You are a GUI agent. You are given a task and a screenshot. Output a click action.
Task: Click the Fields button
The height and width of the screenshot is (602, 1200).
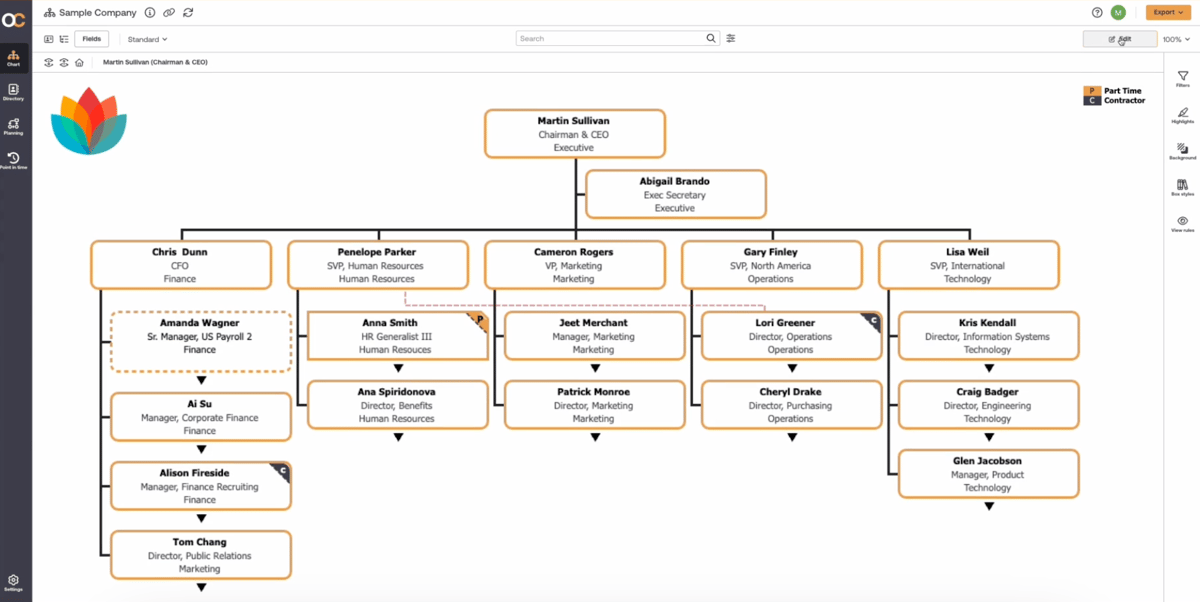point(91,38)
